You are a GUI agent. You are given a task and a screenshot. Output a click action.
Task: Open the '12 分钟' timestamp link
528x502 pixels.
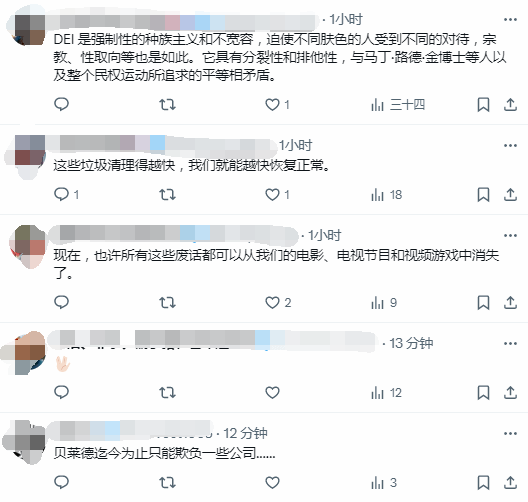(245, 433)
